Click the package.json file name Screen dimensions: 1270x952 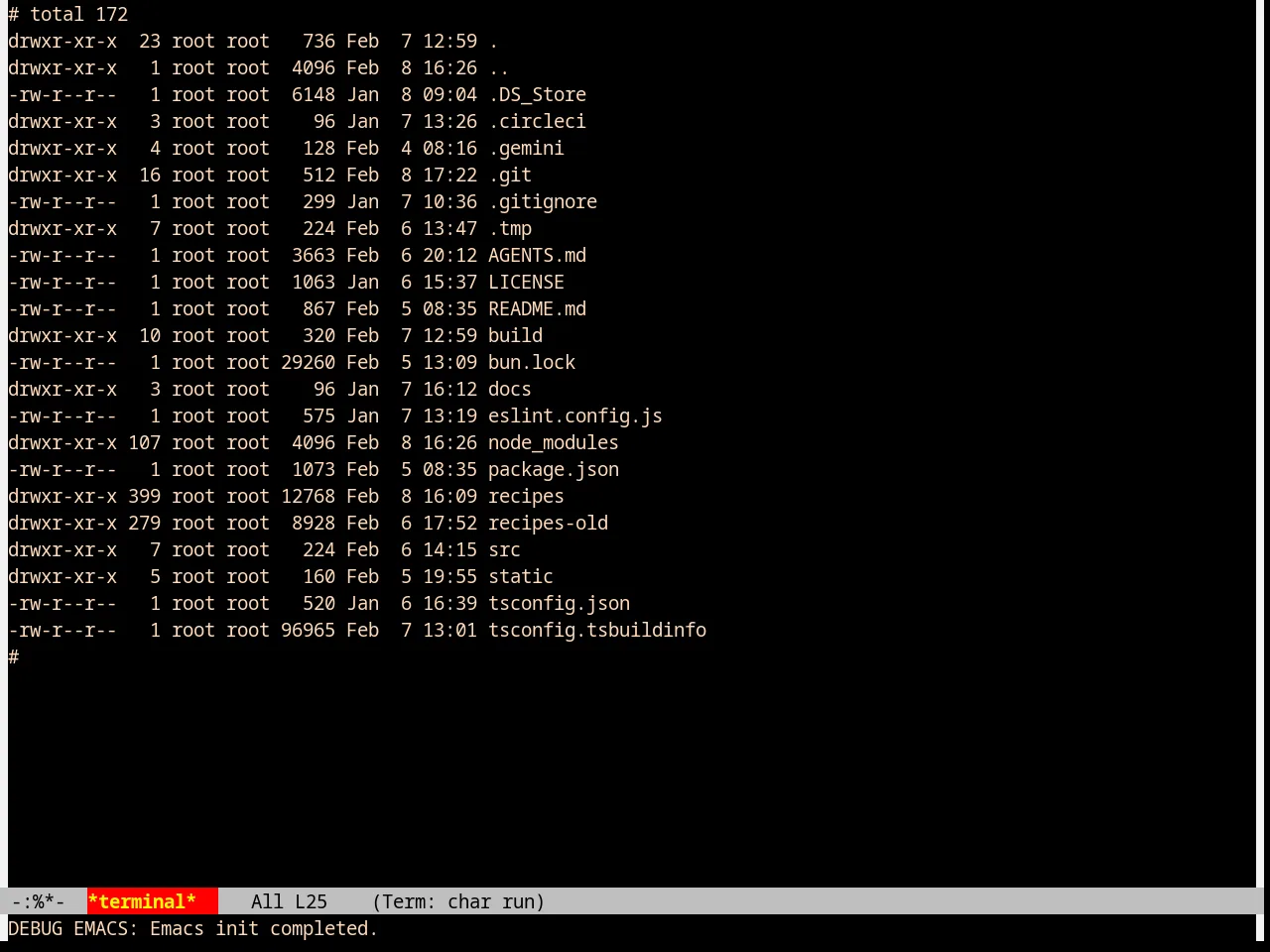tap(554, 469)
